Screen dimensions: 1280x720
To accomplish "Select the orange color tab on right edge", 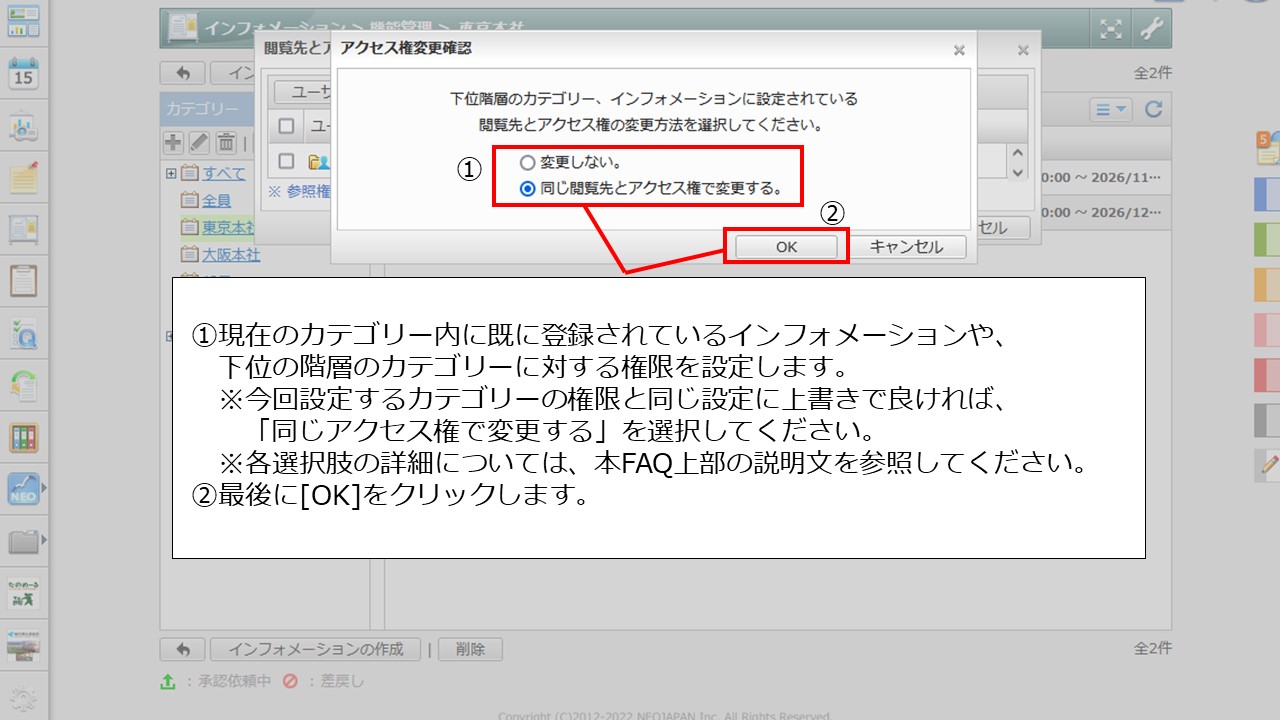I will click(x=1267, y=284).
